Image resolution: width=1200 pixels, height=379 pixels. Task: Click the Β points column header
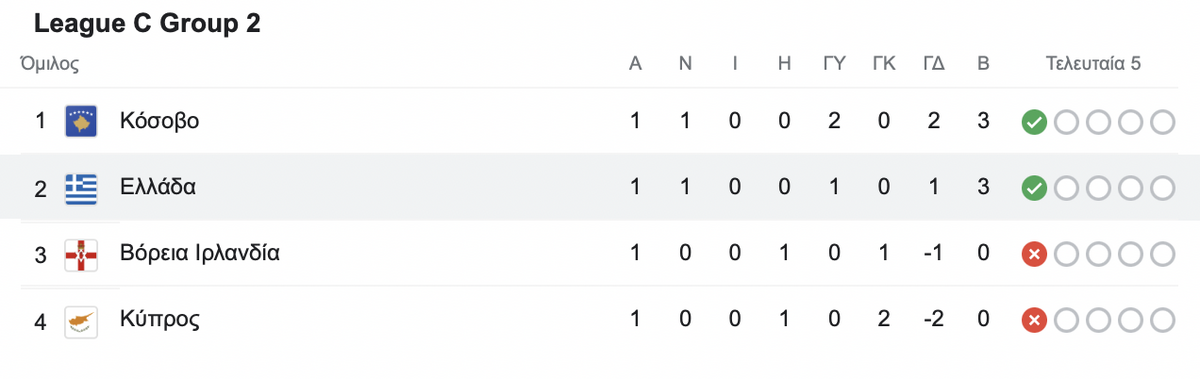click(983, 64)
